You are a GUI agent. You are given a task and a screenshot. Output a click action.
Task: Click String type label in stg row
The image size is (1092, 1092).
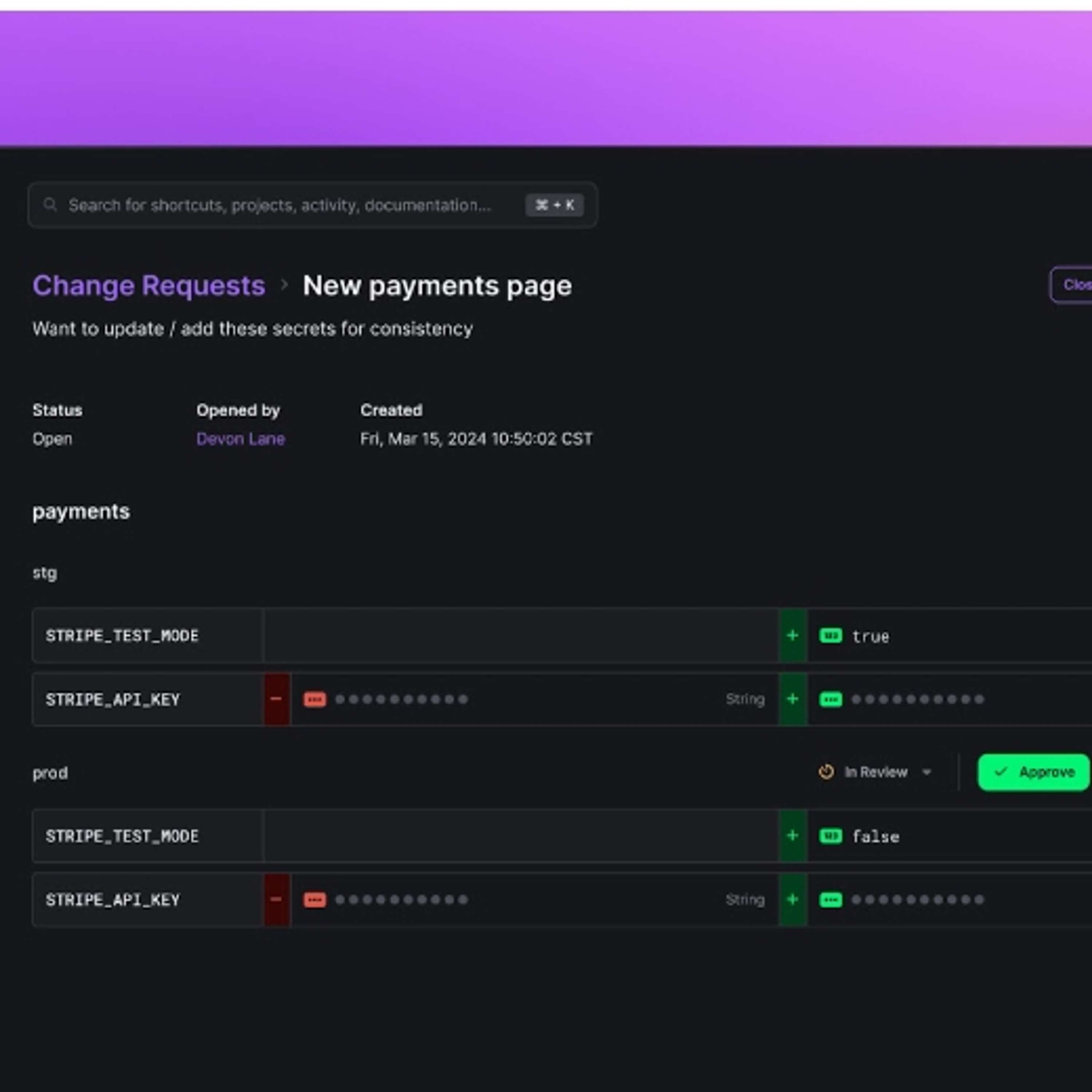click(745, 699)
